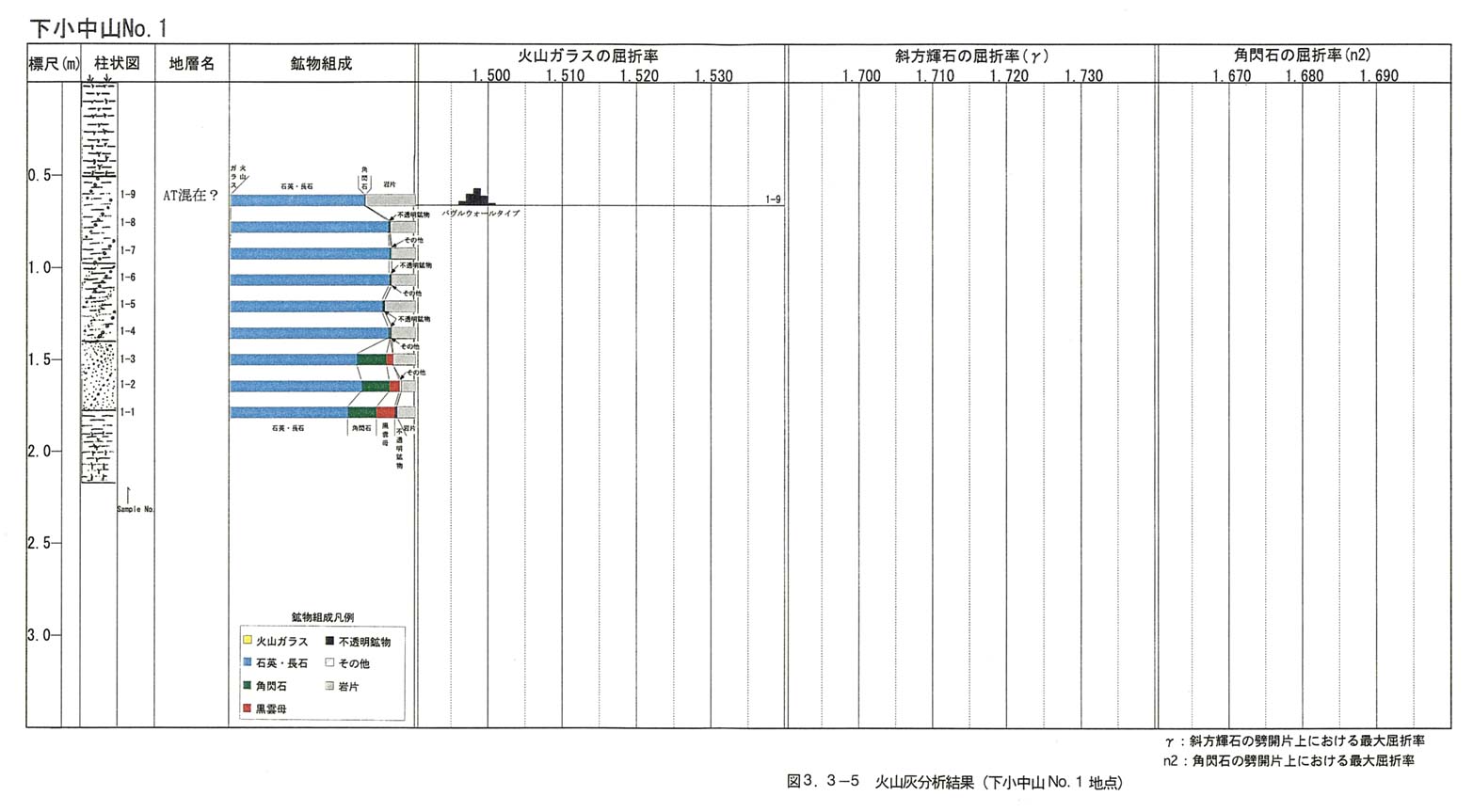This screenshot has height=812, width=1473.
Task: Click the 地層名 column header
Action: (192, 64)
